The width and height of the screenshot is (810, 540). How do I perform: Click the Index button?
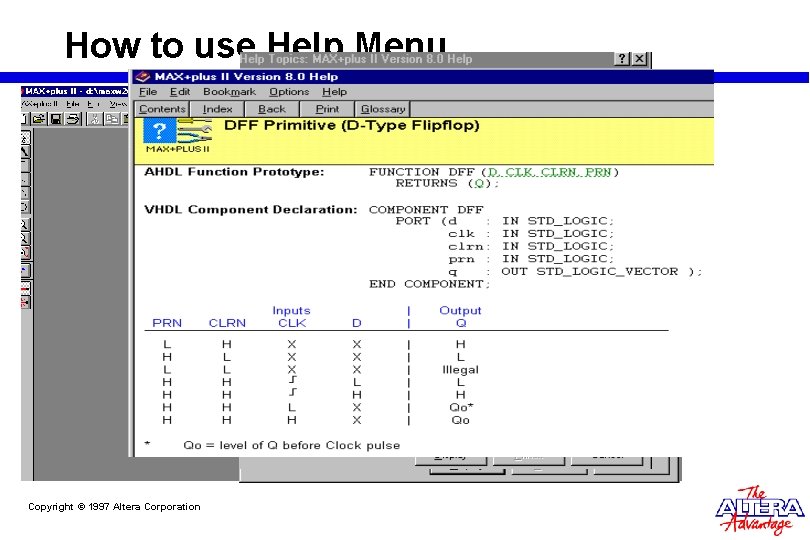click(217, 109)
